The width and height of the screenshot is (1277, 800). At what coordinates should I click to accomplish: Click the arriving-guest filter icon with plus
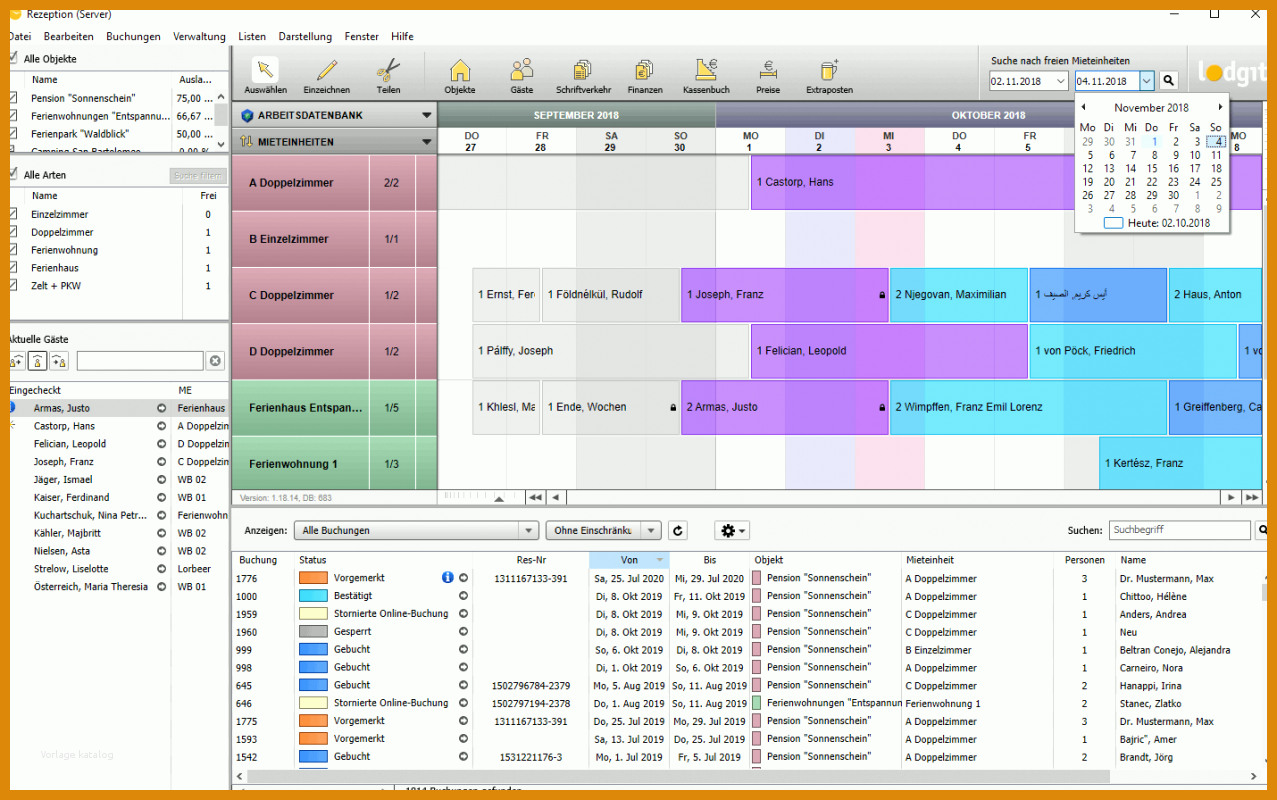pyautogui.click(x=17, y=361)
